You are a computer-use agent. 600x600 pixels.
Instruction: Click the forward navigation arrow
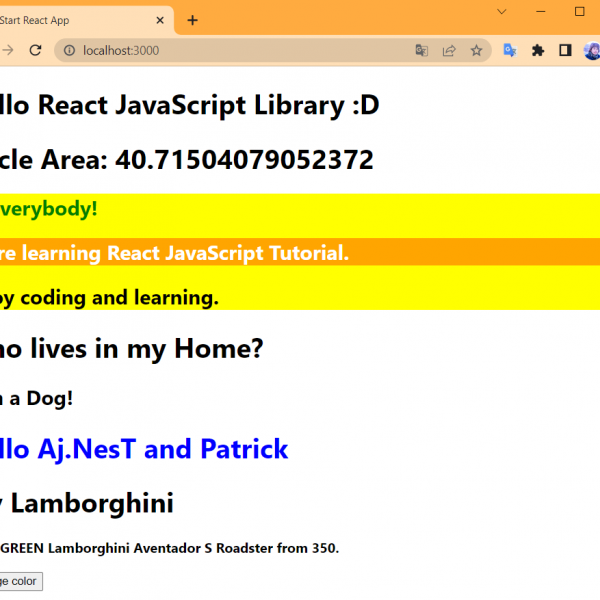[x=8, y=50]
